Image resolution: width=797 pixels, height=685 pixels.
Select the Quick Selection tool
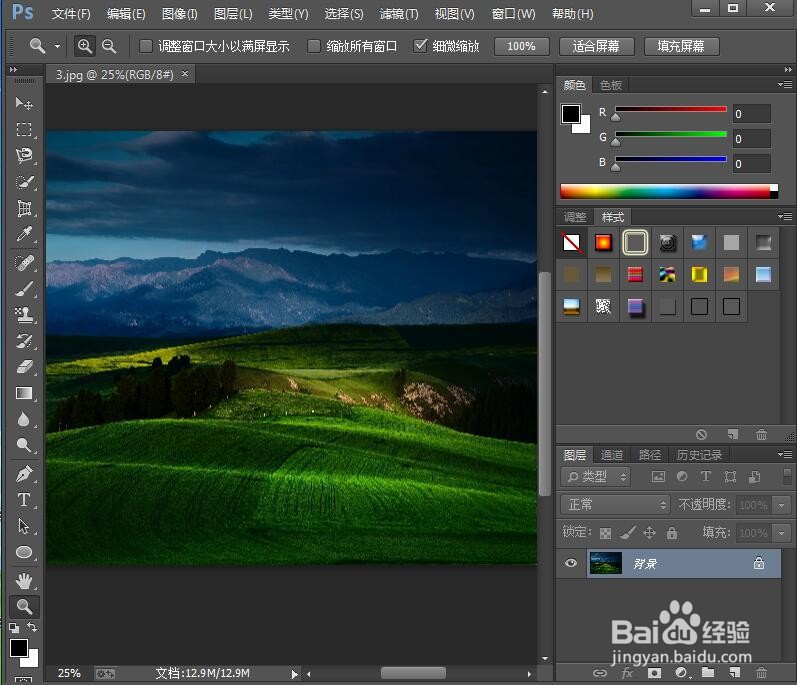point(23,181)
